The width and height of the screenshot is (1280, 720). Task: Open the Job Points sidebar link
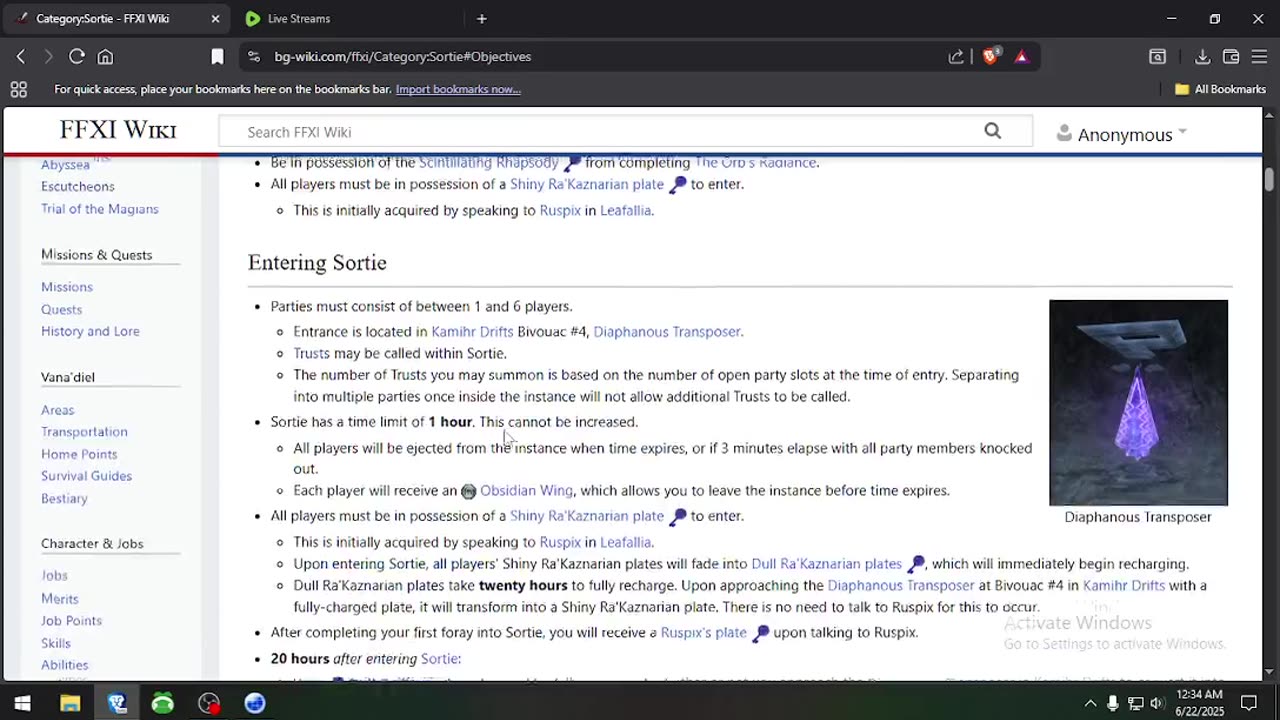point(72,621)
